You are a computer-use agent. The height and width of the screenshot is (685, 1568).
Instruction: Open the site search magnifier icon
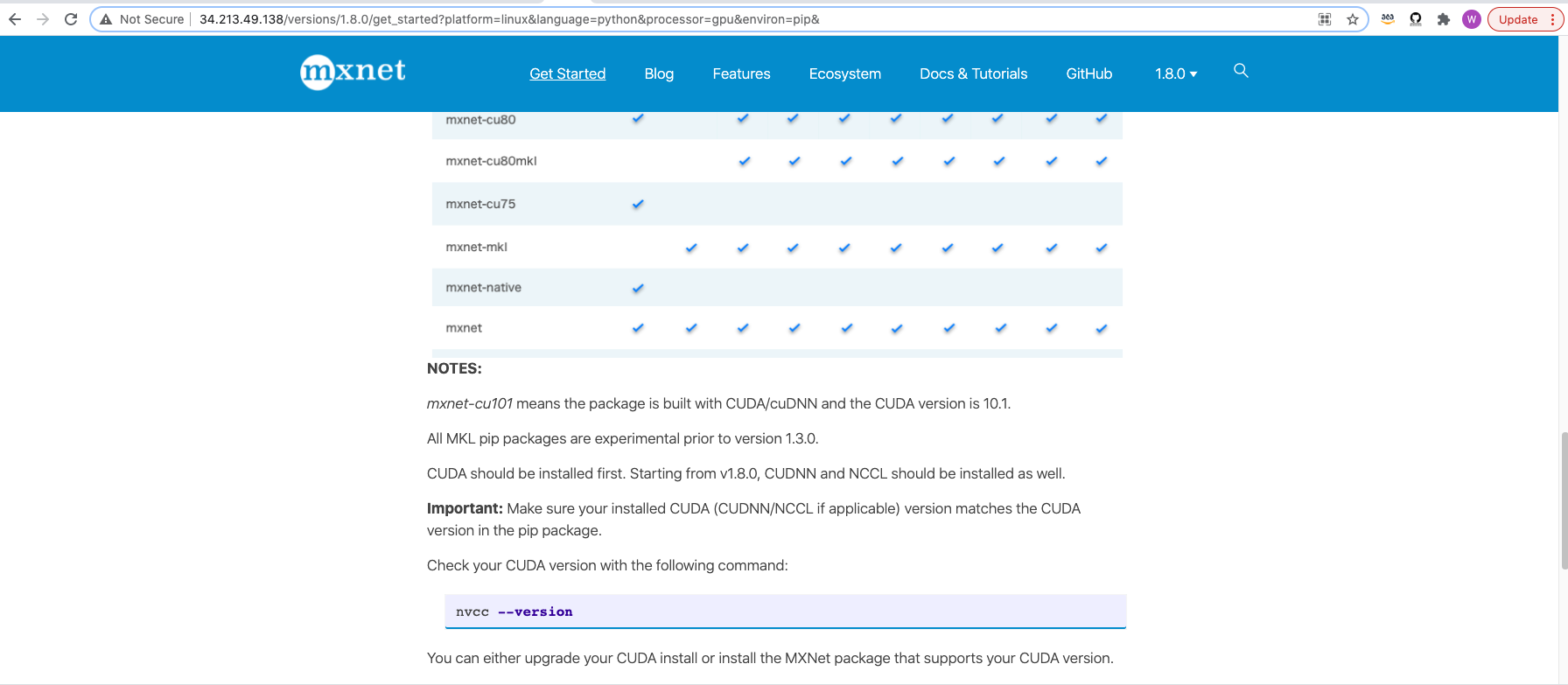click(x=1241, y=71)
